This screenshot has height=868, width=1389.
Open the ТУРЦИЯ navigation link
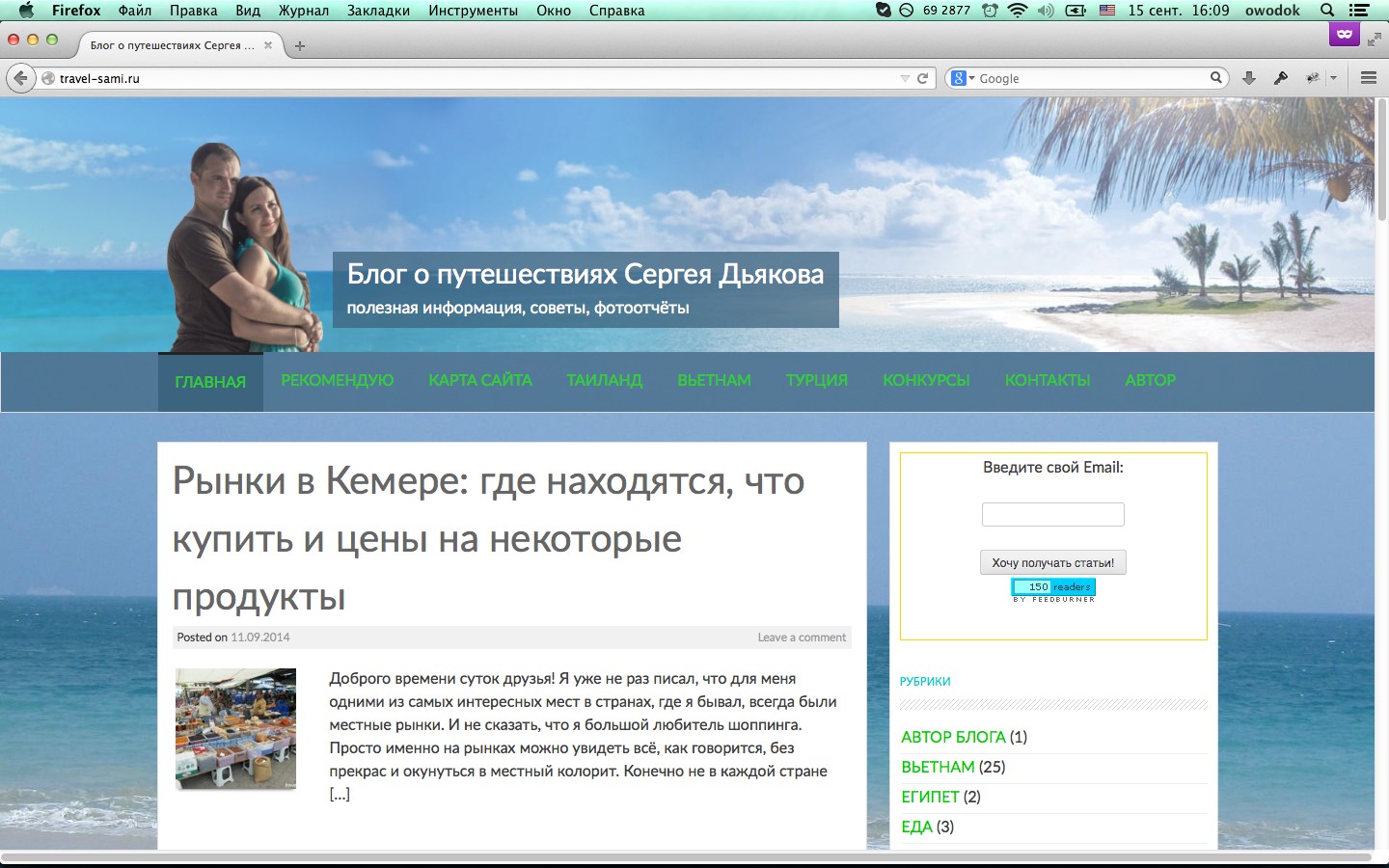pyautogui.click(x=817, y=380)
